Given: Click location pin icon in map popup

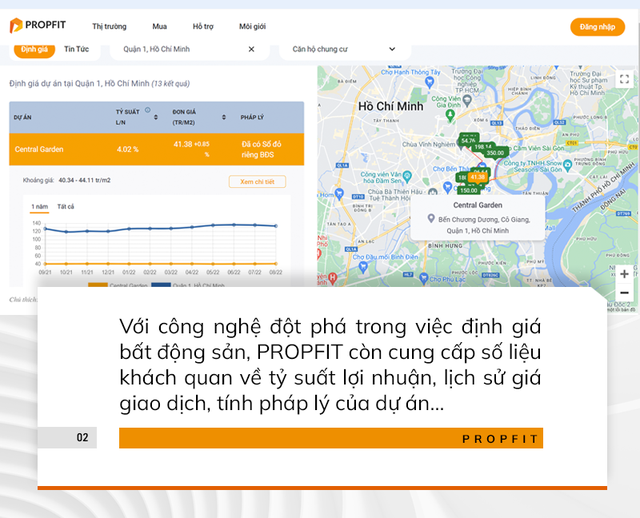Looking at the screenshot, I should click(431, 218).
